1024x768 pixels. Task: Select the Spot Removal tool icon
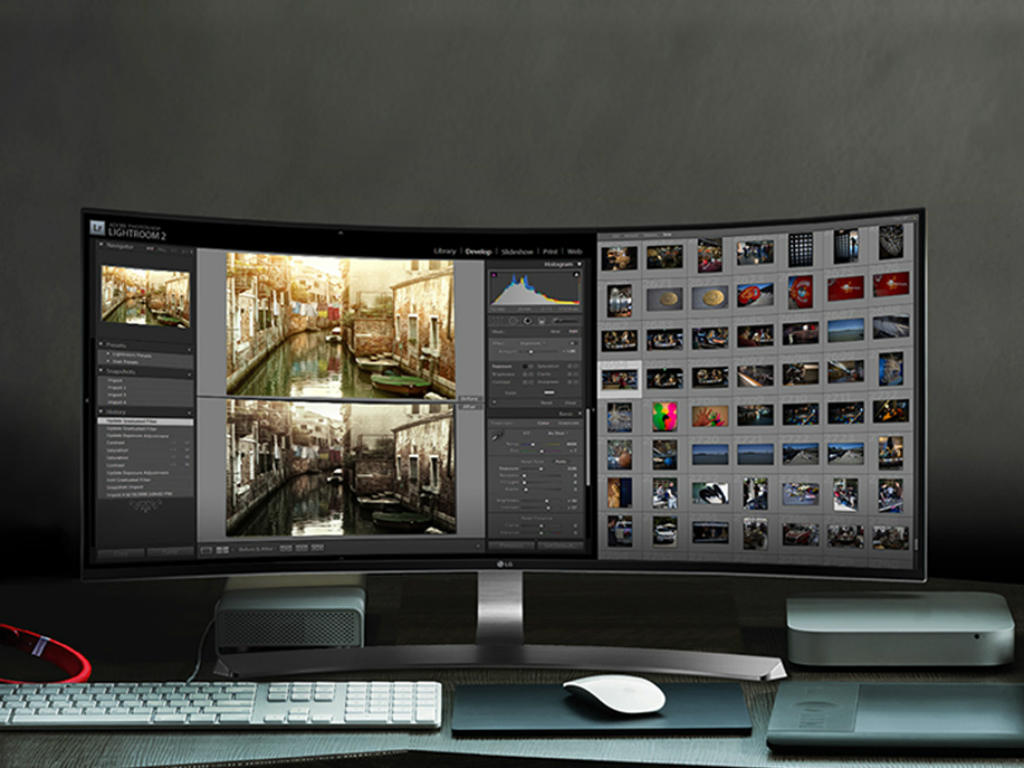click(512, 321)
